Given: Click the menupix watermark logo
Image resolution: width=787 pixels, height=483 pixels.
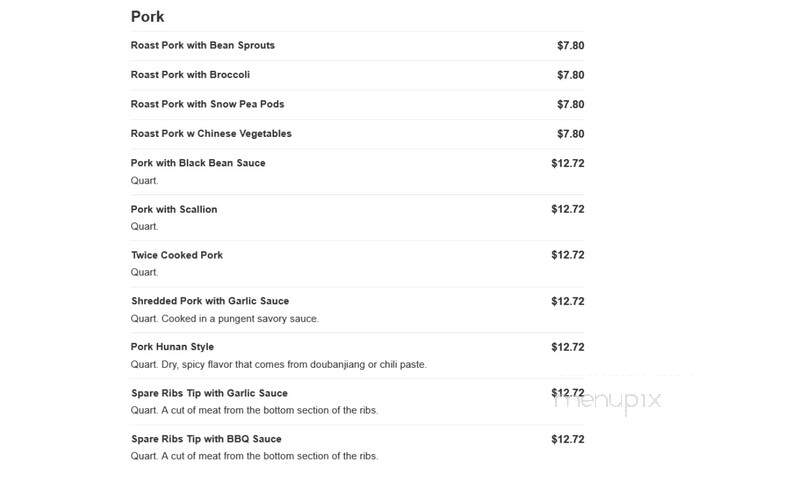Looking at the screenshot, I should (x=607, y=402).
